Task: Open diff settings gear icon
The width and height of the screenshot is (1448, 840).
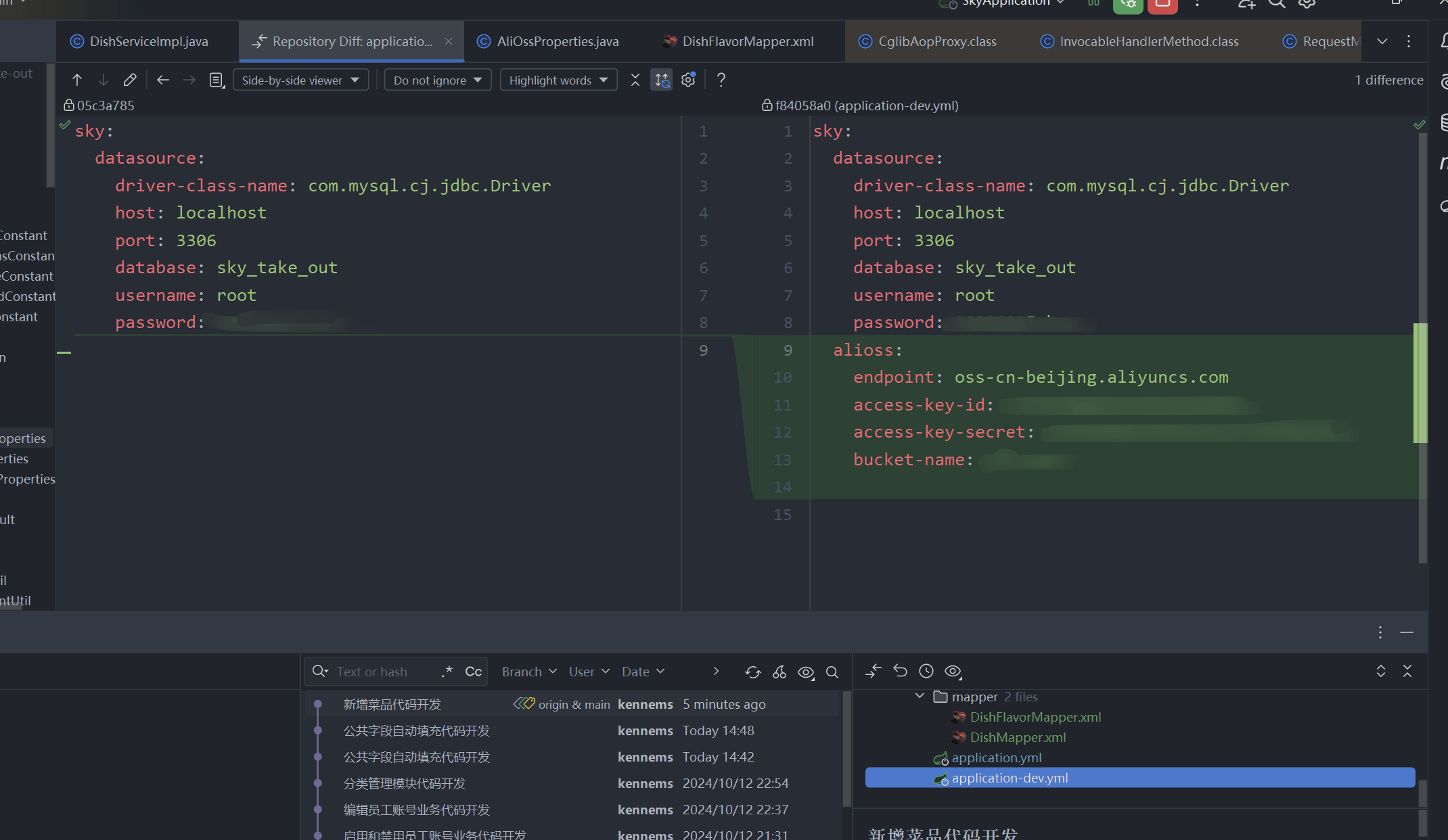Action: [x=688, y=80]
